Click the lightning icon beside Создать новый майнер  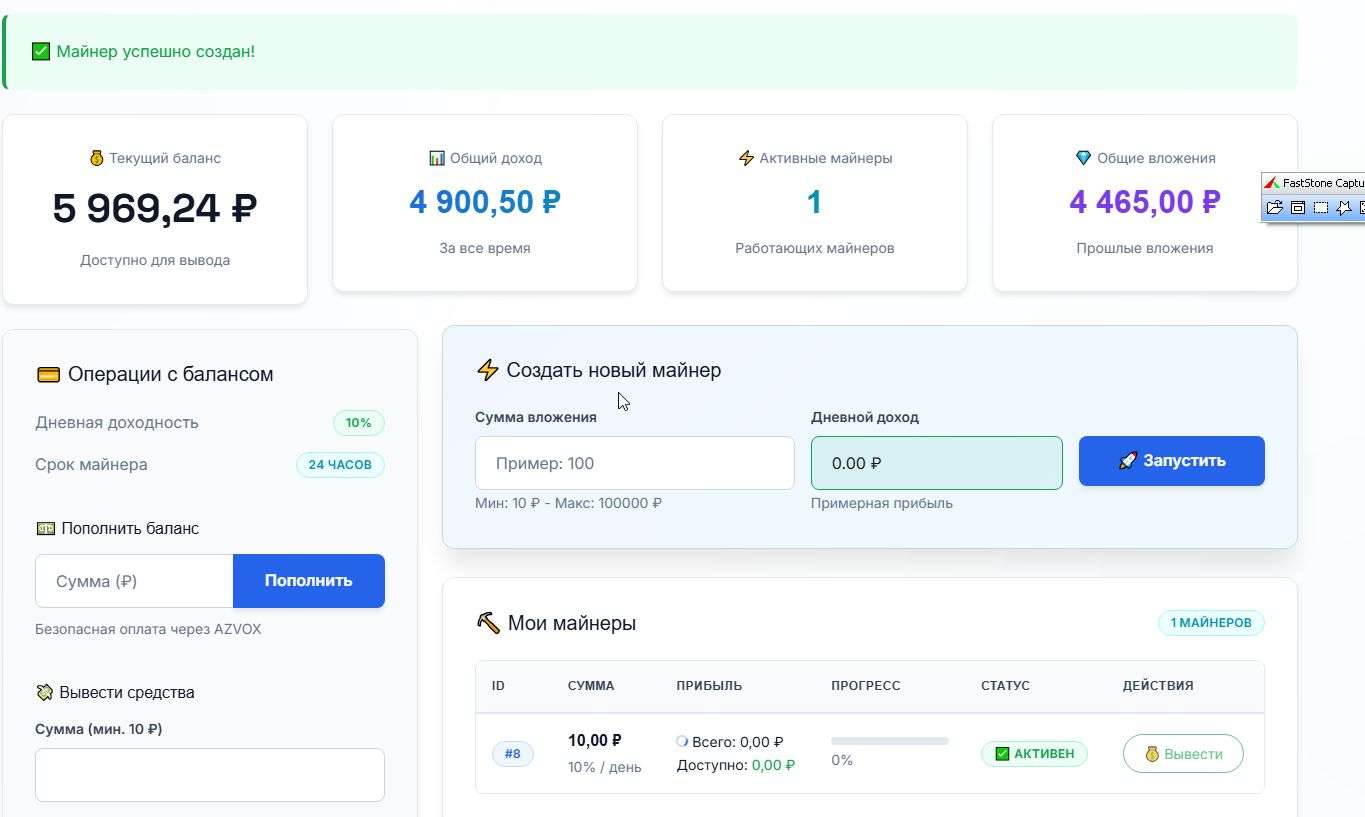click(487, 370)
